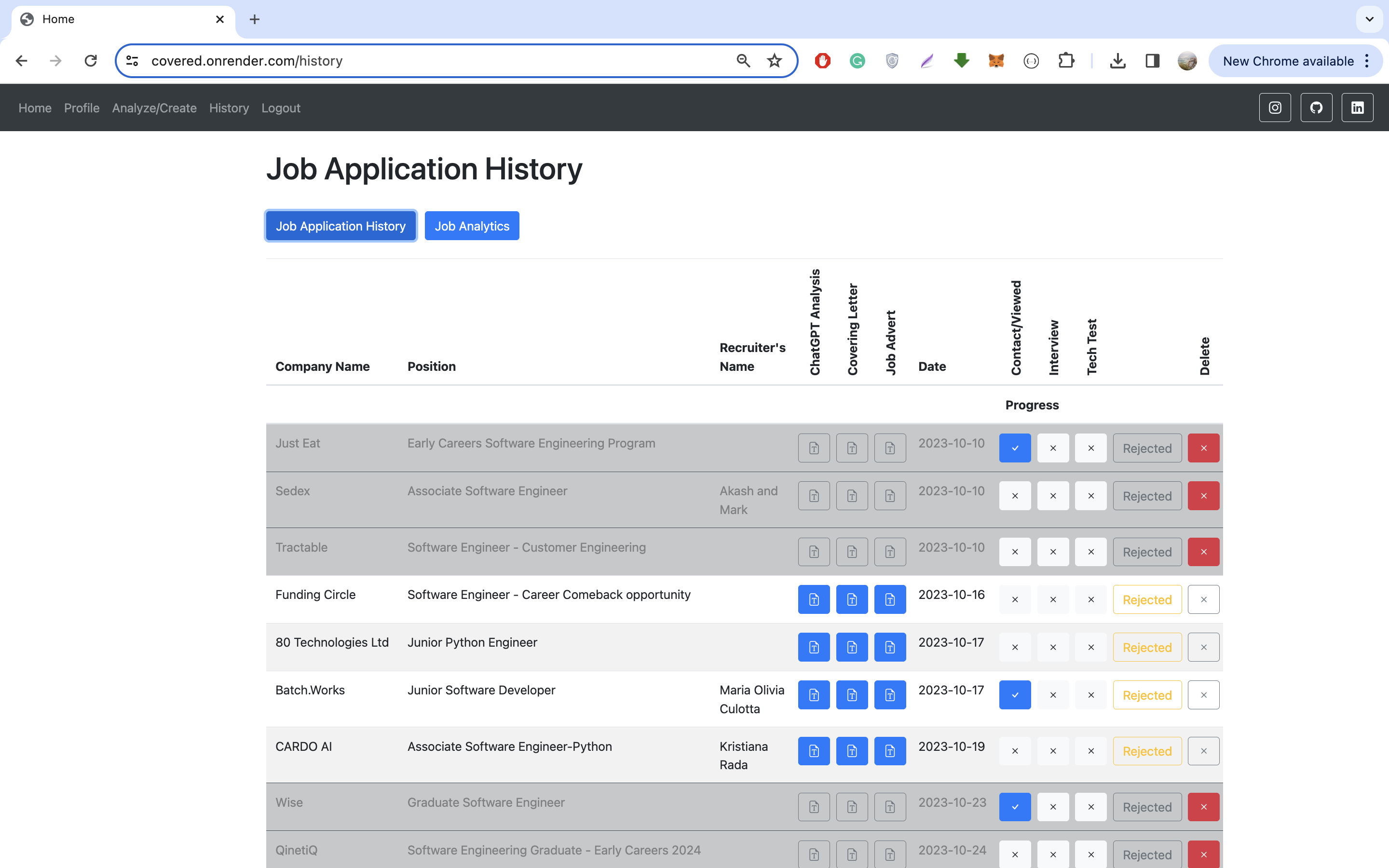Open the Instagram icon link

pos(1275,108)
